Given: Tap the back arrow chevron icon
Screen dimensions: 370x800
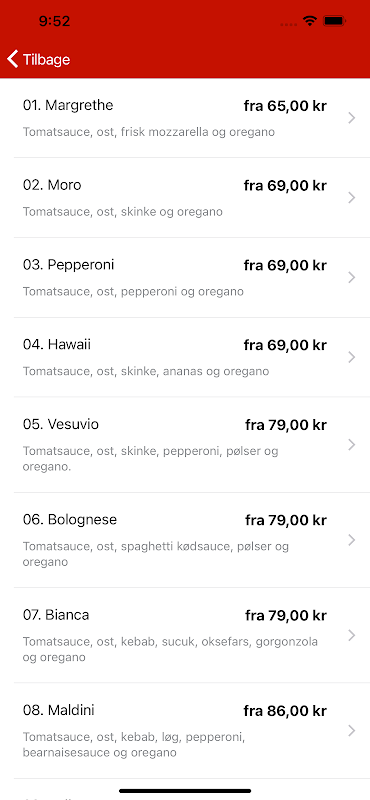Looking at the screenshot, I should coord(13,59).
